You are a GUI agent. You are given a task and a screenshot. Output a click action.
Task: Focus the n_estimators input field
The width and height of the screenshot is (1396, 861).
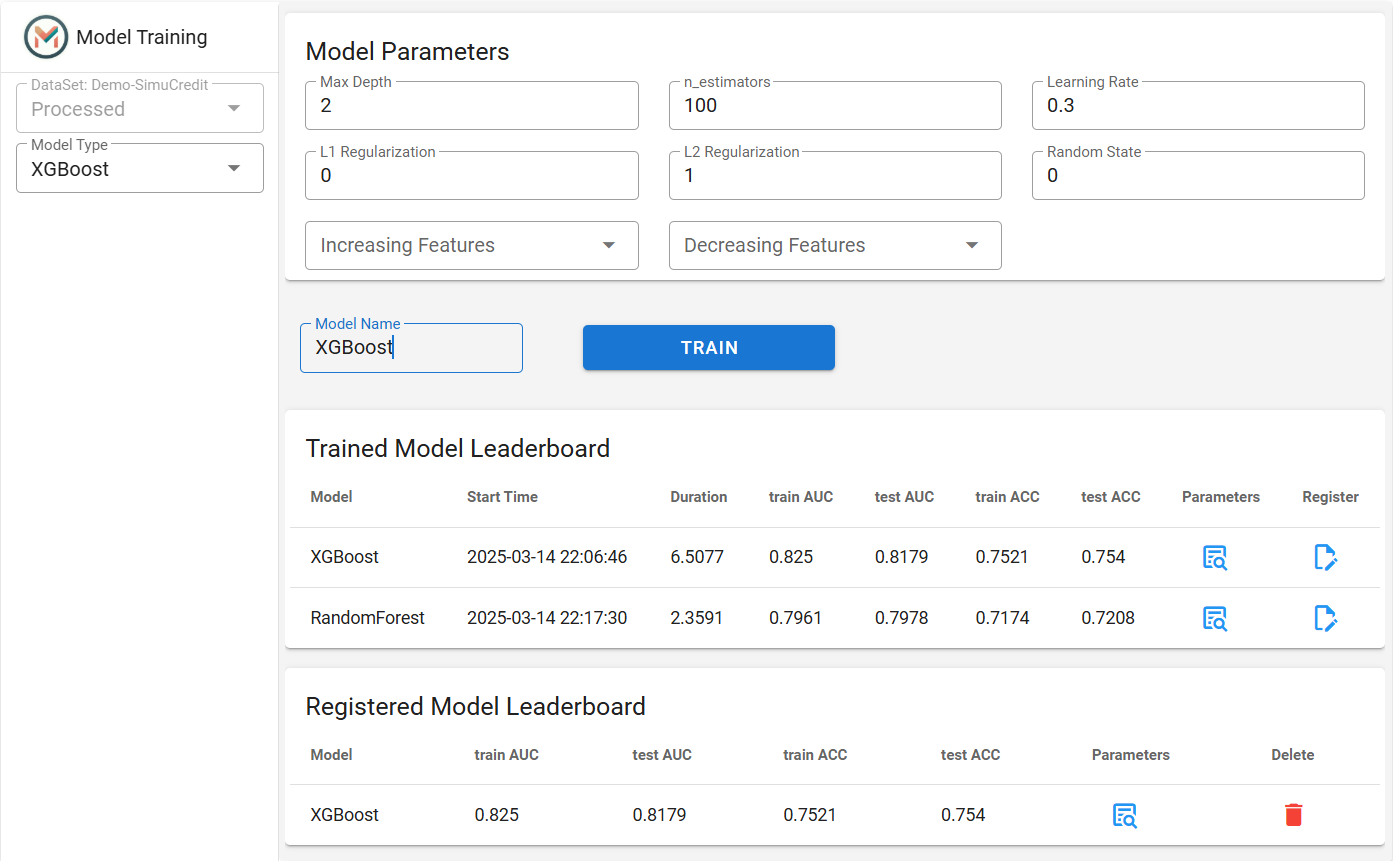point(835,105)
